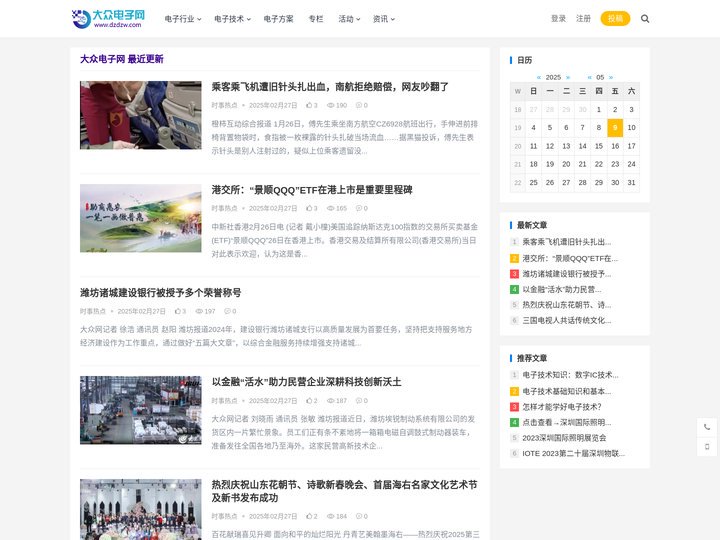
Task: Click views eye icon on 港交所 article
Action: [x=330, y=208]
